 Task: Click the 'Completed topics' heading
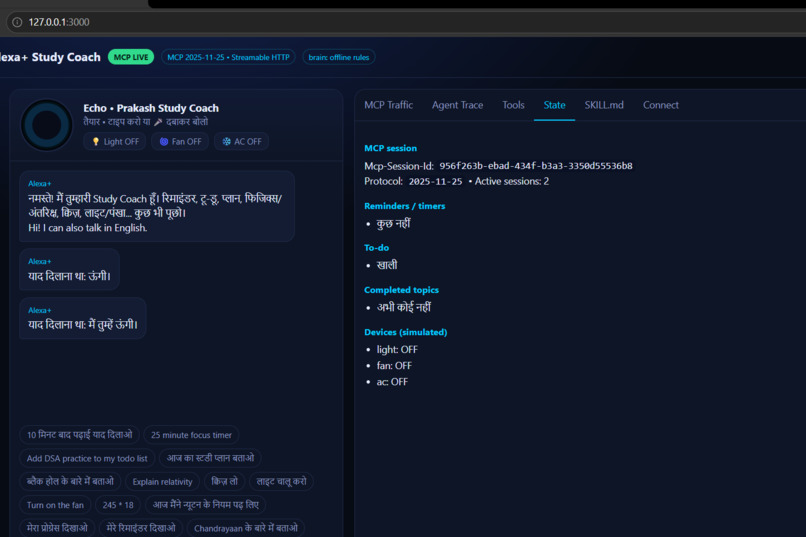tap(401, 290)
